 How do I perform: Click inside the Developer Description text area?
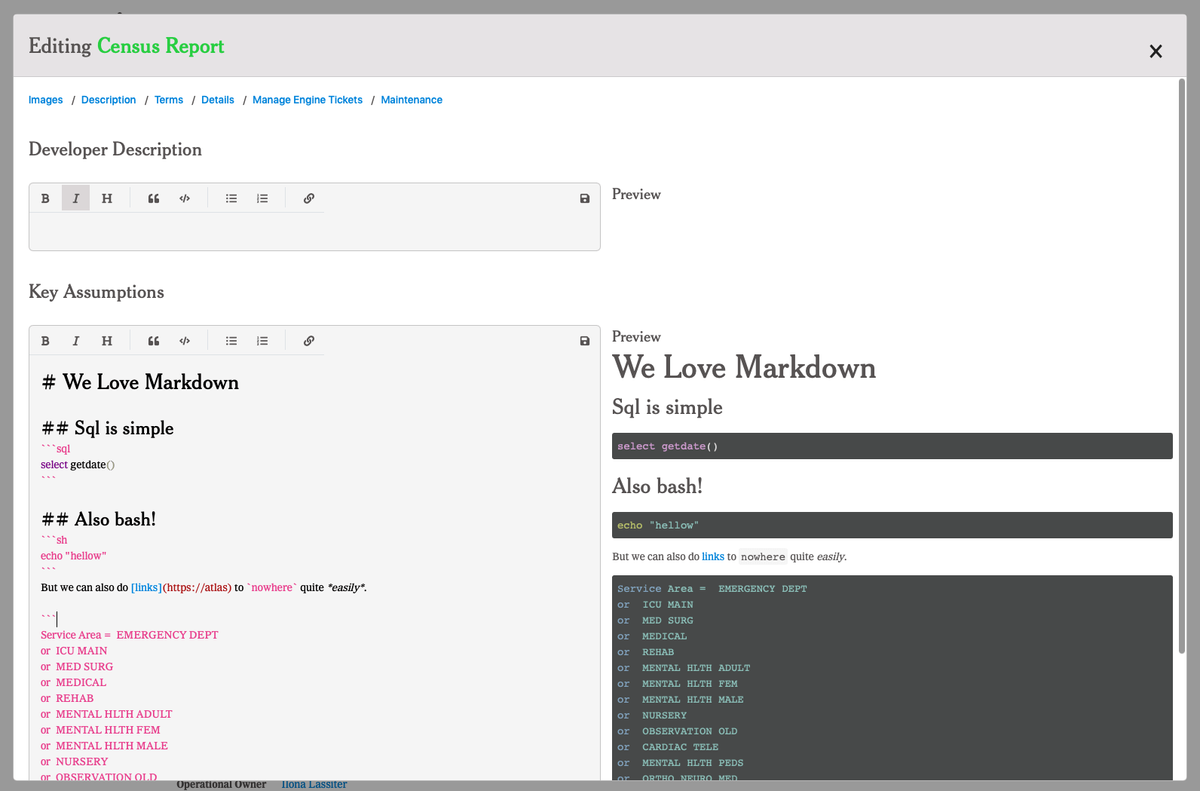[x=314, y=231]
